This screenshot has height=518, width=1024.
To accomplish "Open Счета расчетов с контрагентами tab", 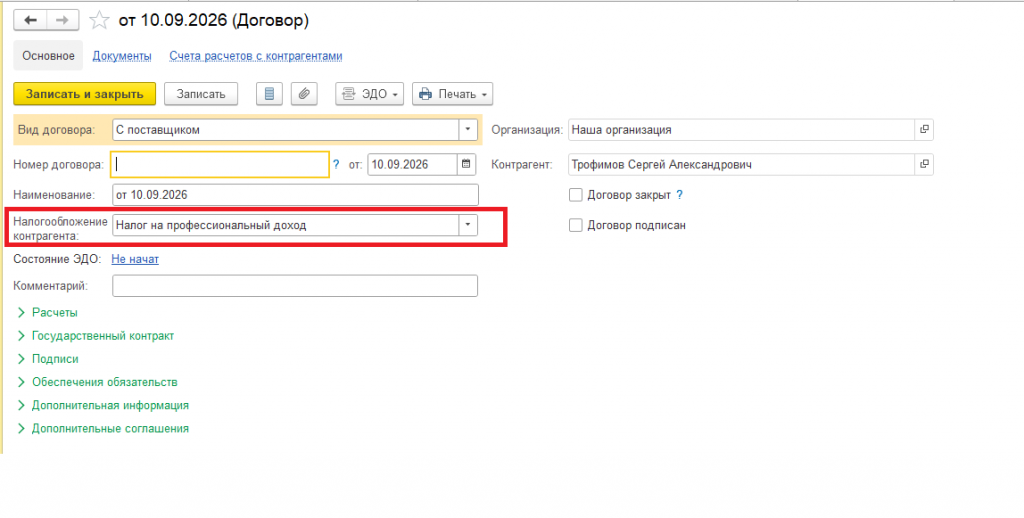I will [256, 56].
